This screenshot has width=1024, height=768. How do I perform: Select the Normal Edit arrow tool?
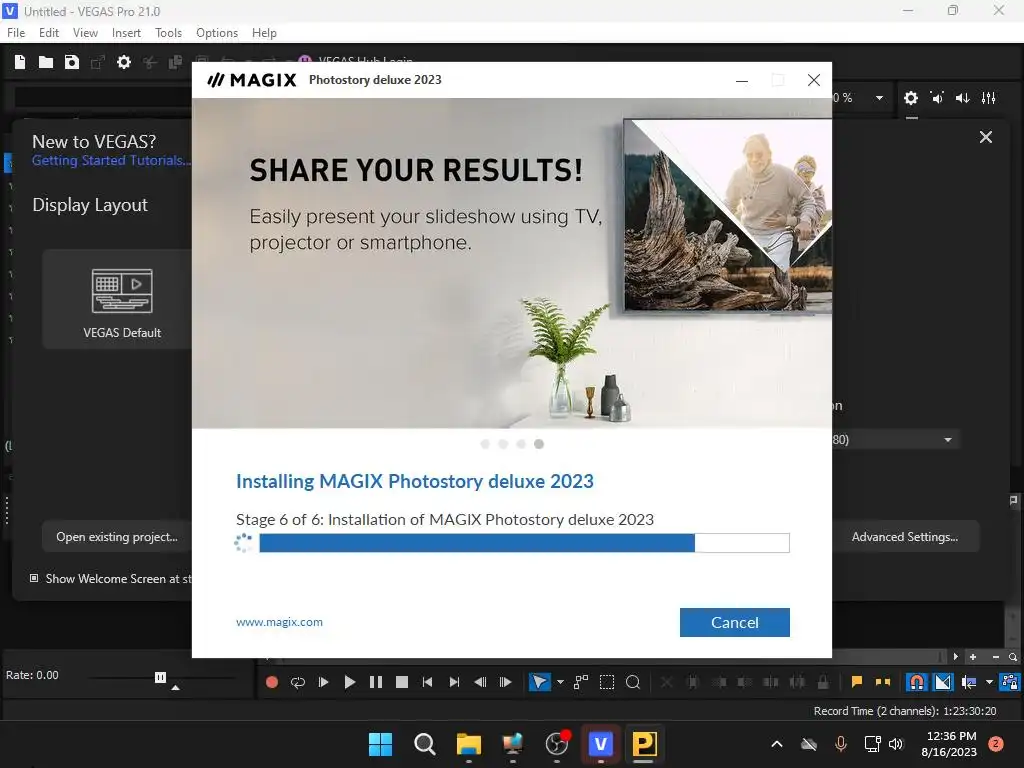539,682
